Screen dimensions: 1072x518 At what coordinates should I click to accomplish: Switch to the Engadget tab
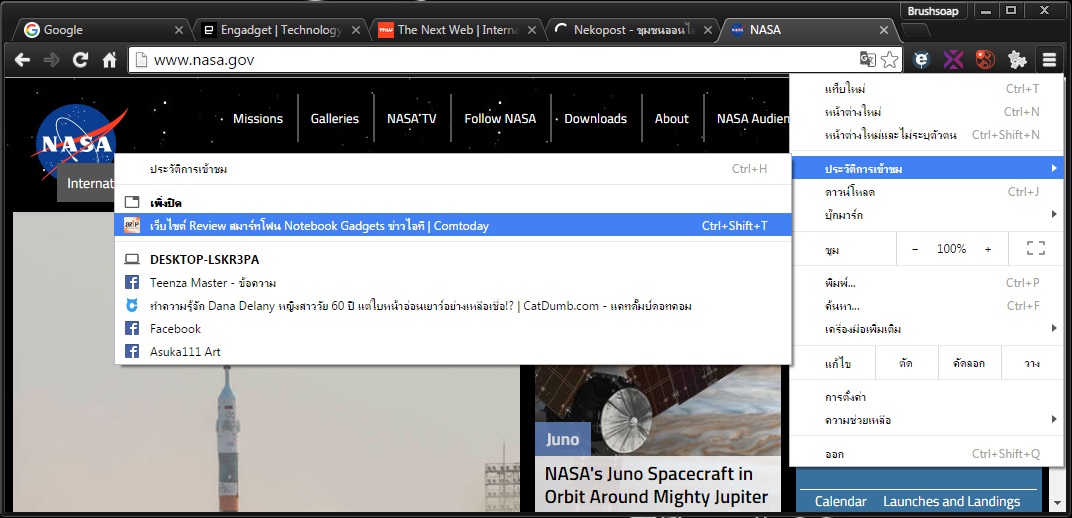280,30
